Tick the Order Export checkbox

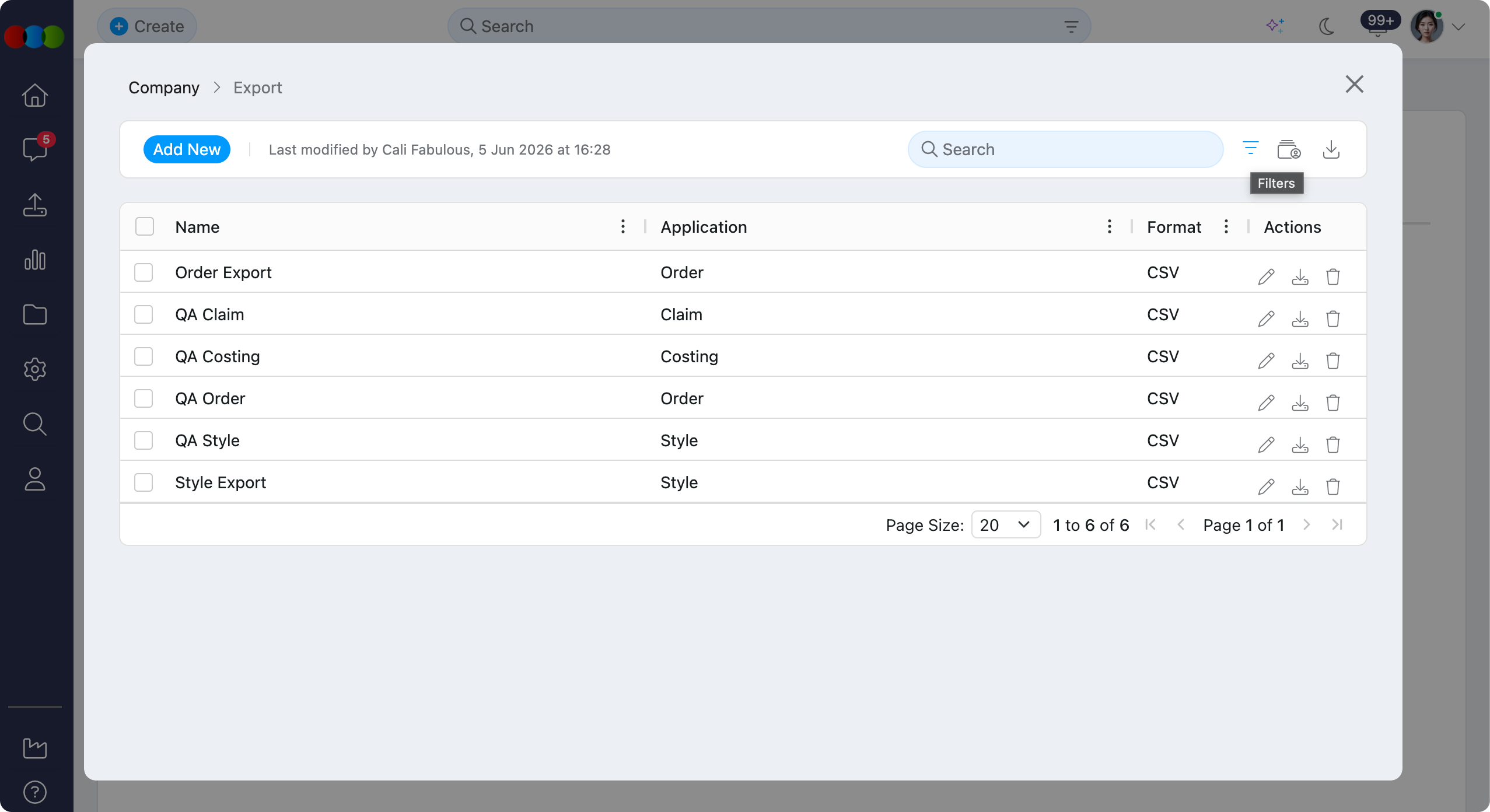(x=144, y=272)
